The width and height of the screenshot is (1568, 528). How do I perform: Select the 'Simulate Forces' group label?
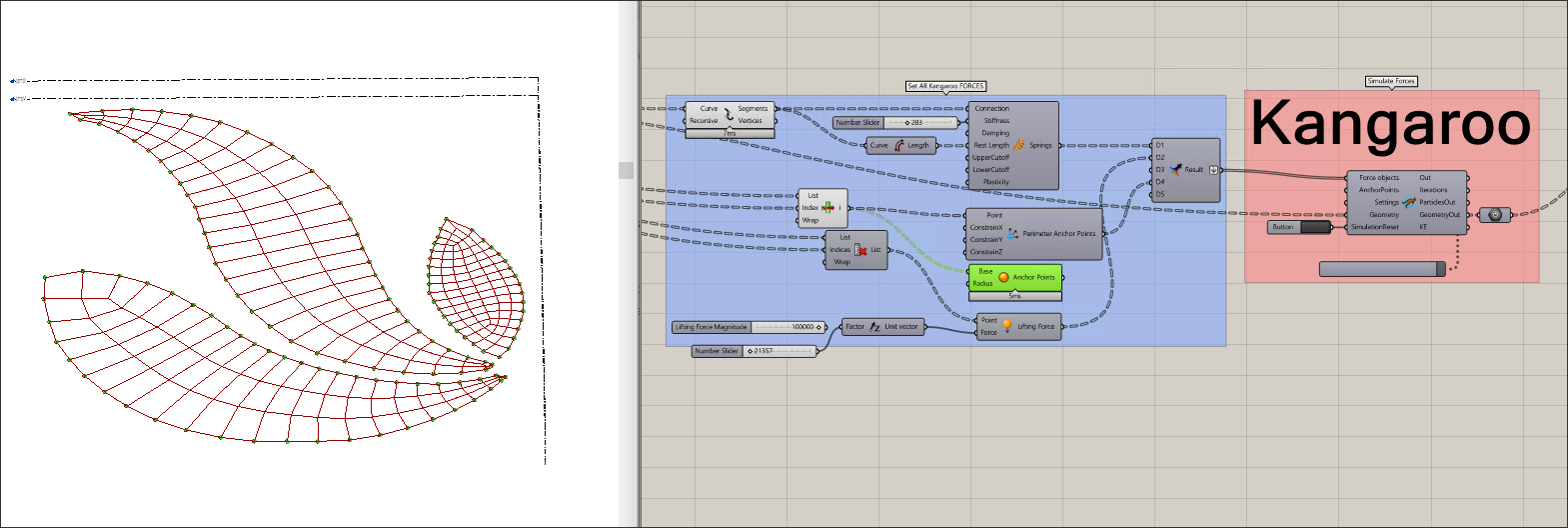1391,81
